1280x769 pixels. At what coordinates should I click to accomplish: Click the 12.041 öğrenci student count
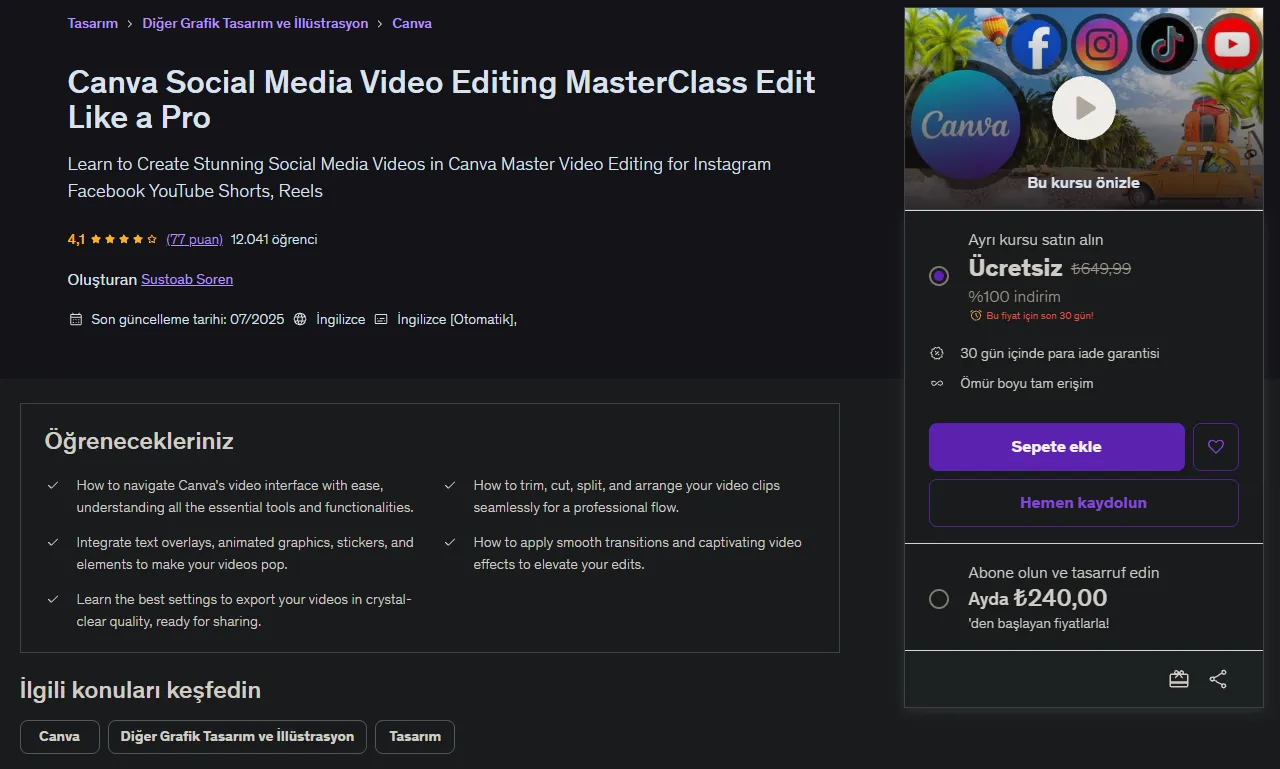click(x=274, y=240)
